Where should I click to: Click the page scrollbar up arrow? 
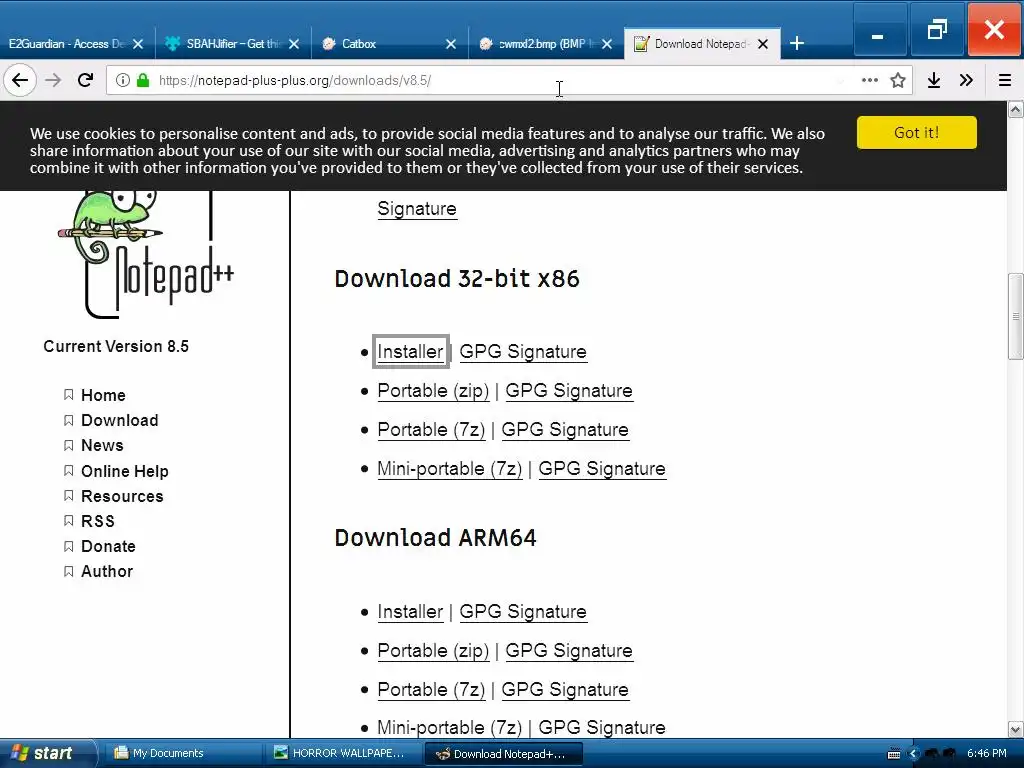[1016, 109]
